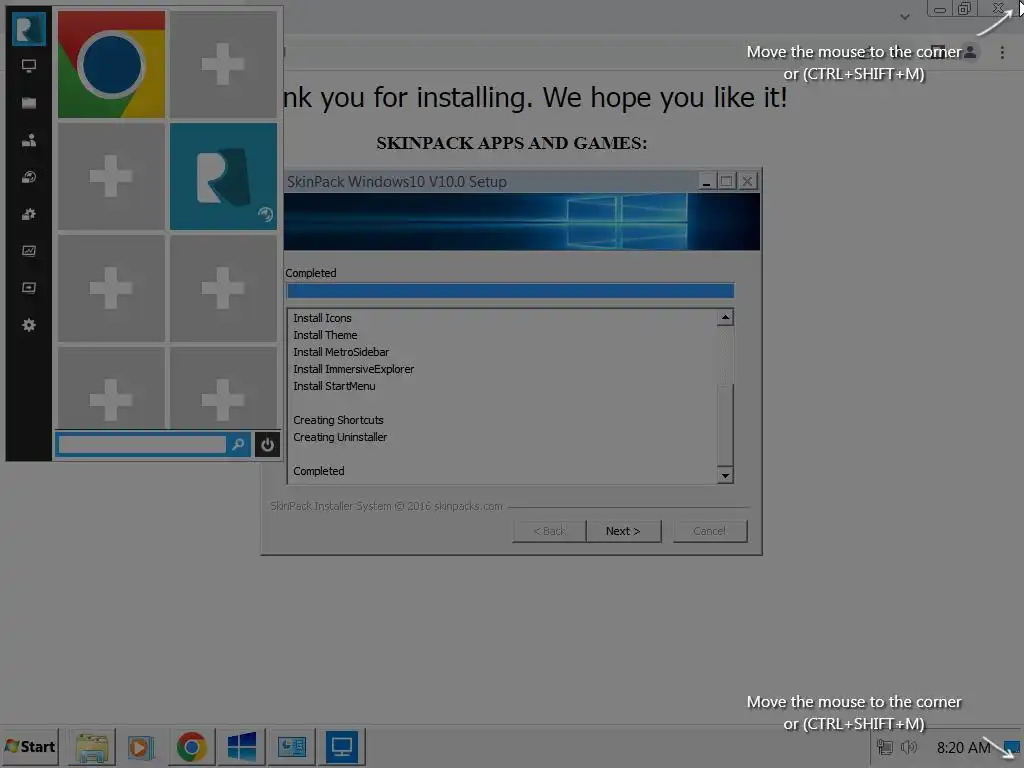Open the settings gear in the sidebar

point(29,325)
